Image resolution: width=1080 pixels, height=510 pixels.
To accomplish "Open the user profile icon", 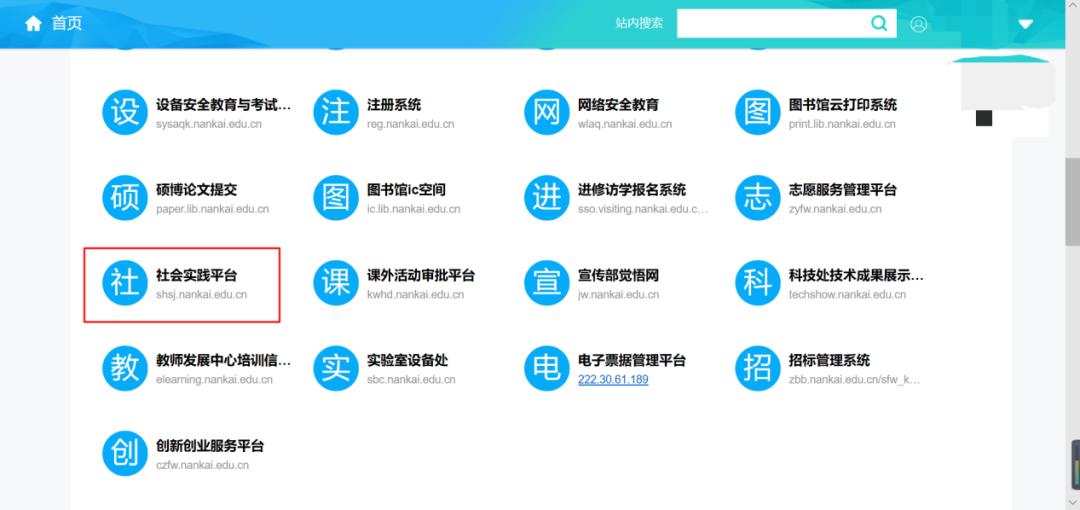I will pyautogui.click(x=919, y=24).
